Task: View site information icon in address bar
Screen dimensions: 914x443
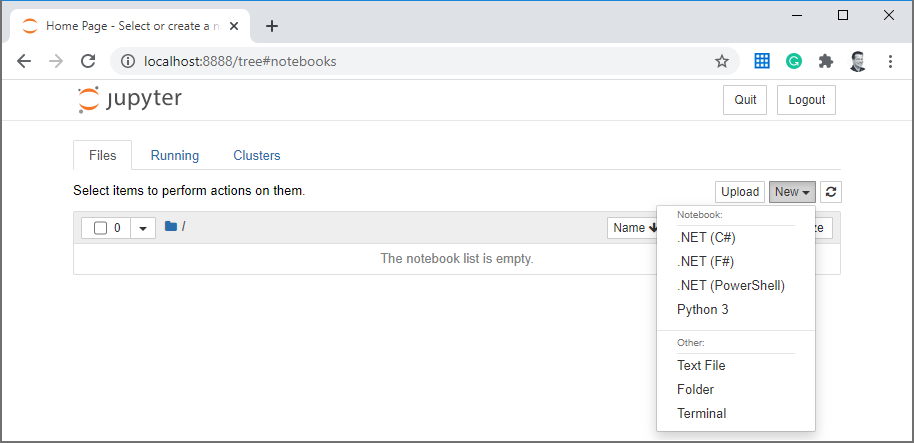Action: (128, 61)
